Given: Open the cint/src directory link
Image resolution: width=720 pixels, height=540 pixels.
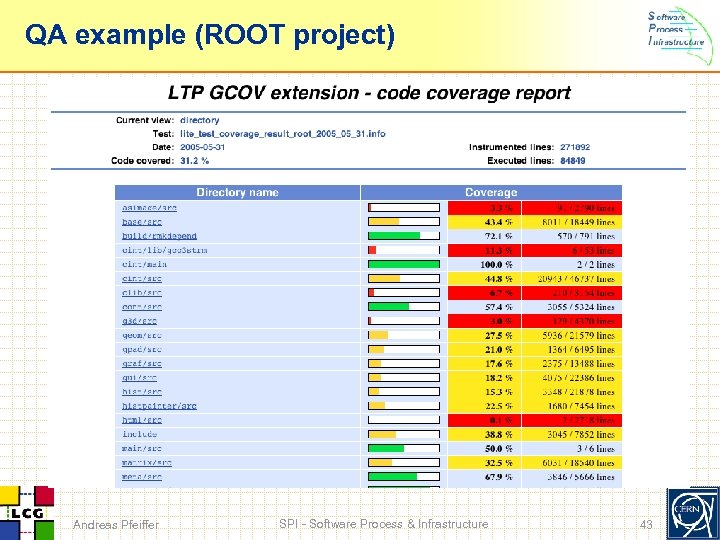Looking at the screenshot, I should point(142,279).
